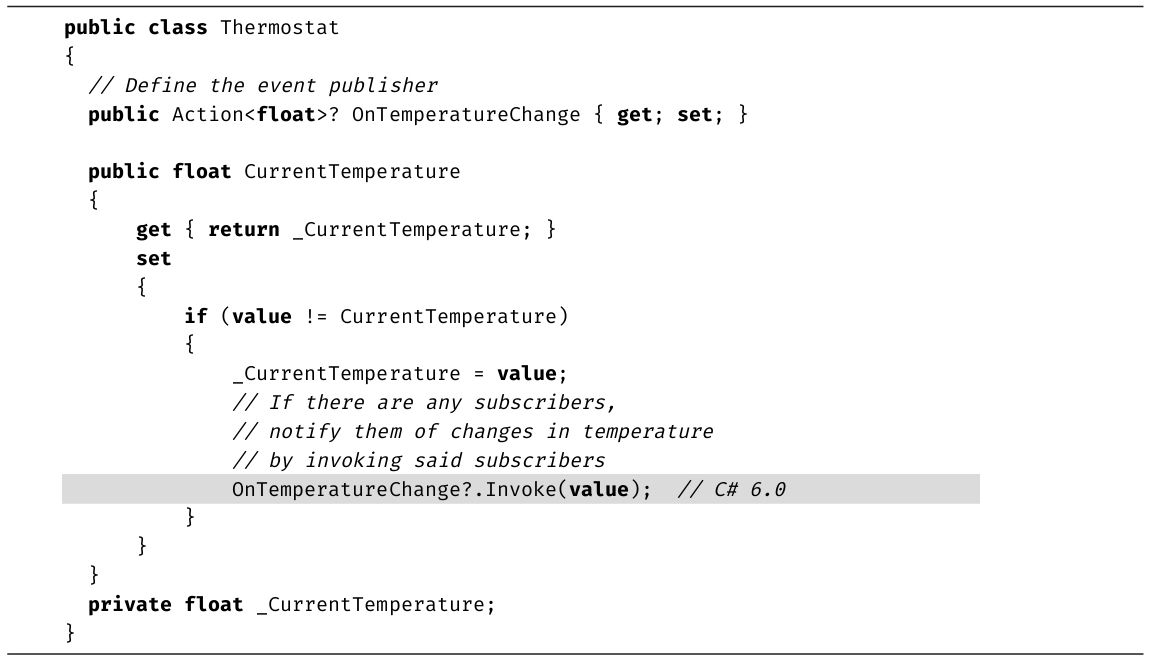1152x661 pixels.
Task: Click the "_CurrentTemperature = value;" assignment line
Action: point(400,374)
